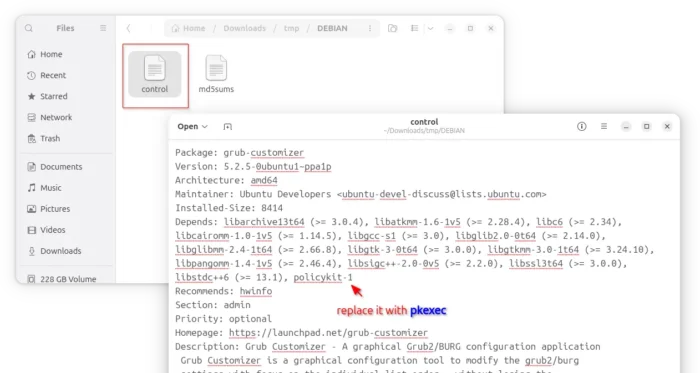Click the ubuntu-devel-discuss email address text
The height and width of the screenshot is (373, 700).
[441, 195]
